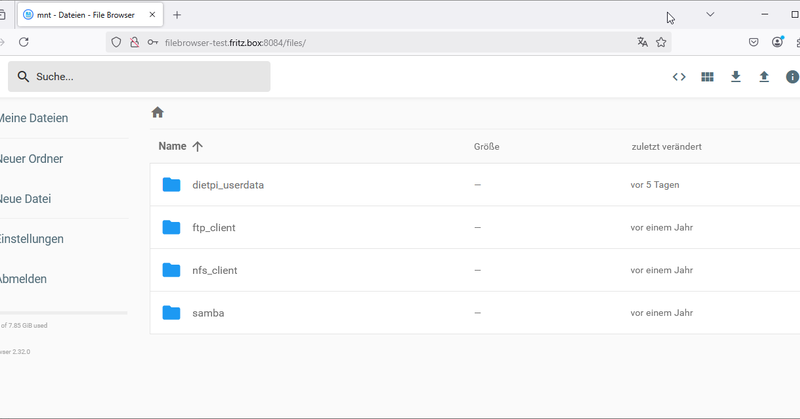This screenshot has height=419, width=800.
Task: Open the saved password key icon
Action: click(x=153, y=42)
